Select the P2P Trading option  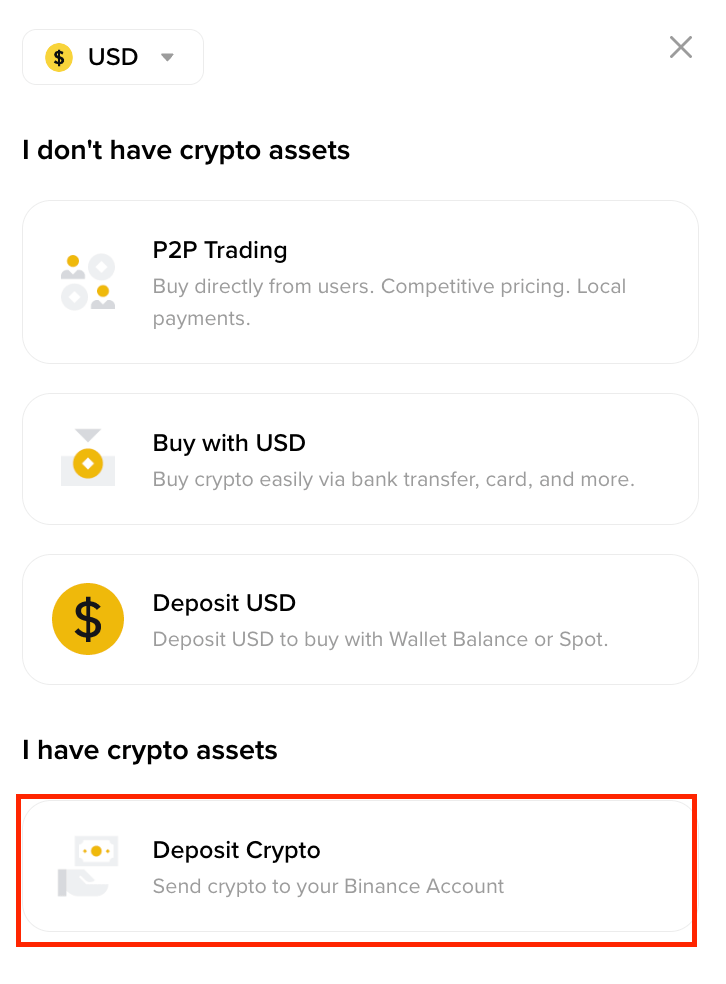(x=360, y=282)
